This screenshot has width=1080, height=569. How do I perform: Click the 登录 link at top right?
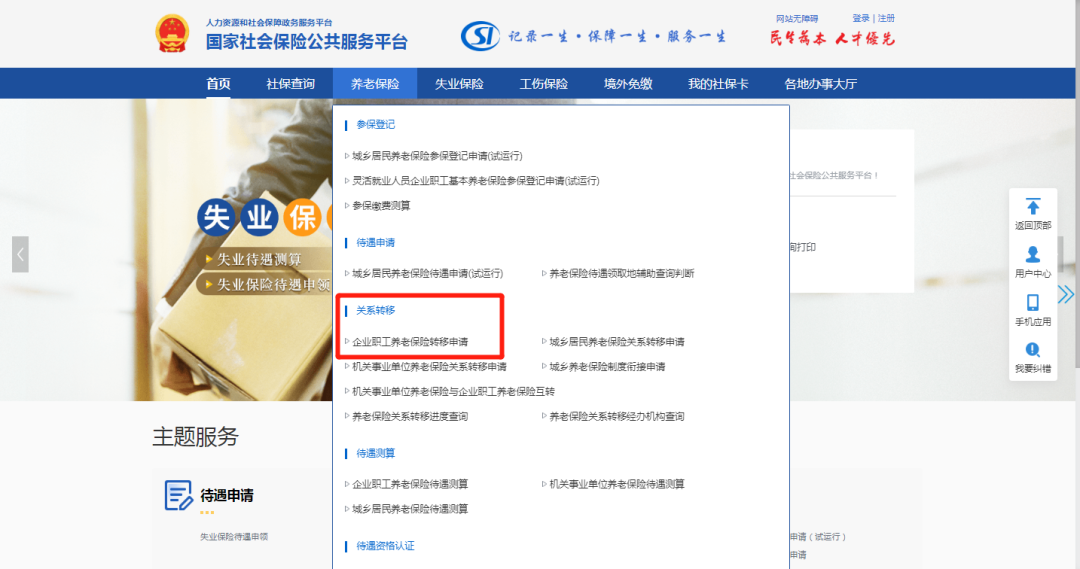pos(861,18)
